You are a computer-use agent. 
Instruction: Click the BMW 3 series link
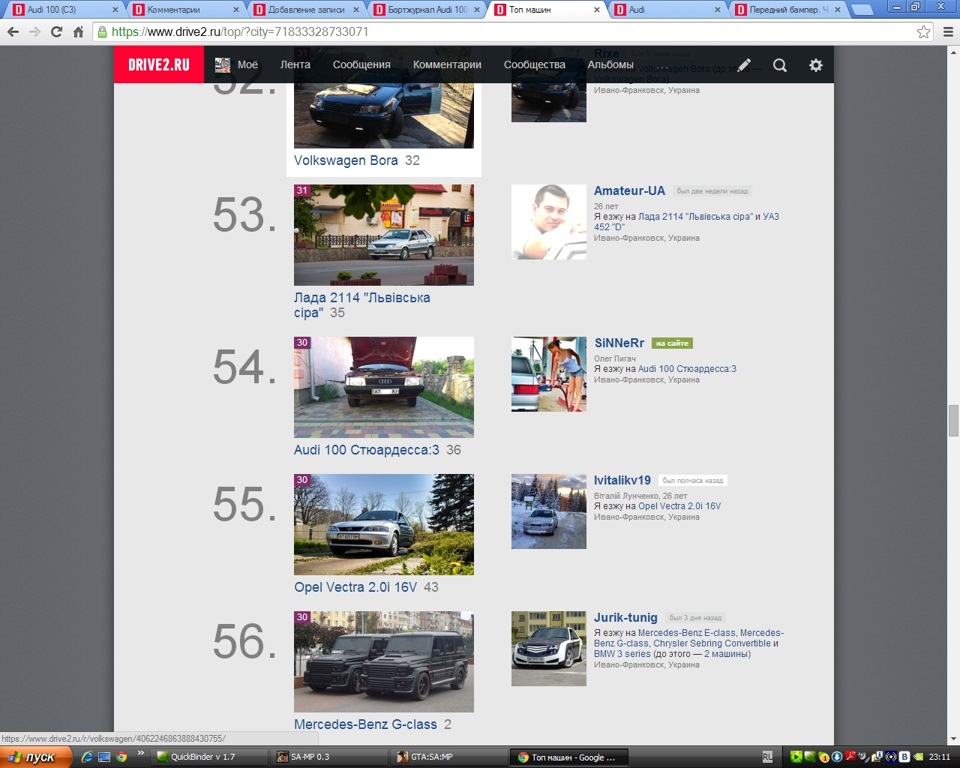[x=622, y=654]
